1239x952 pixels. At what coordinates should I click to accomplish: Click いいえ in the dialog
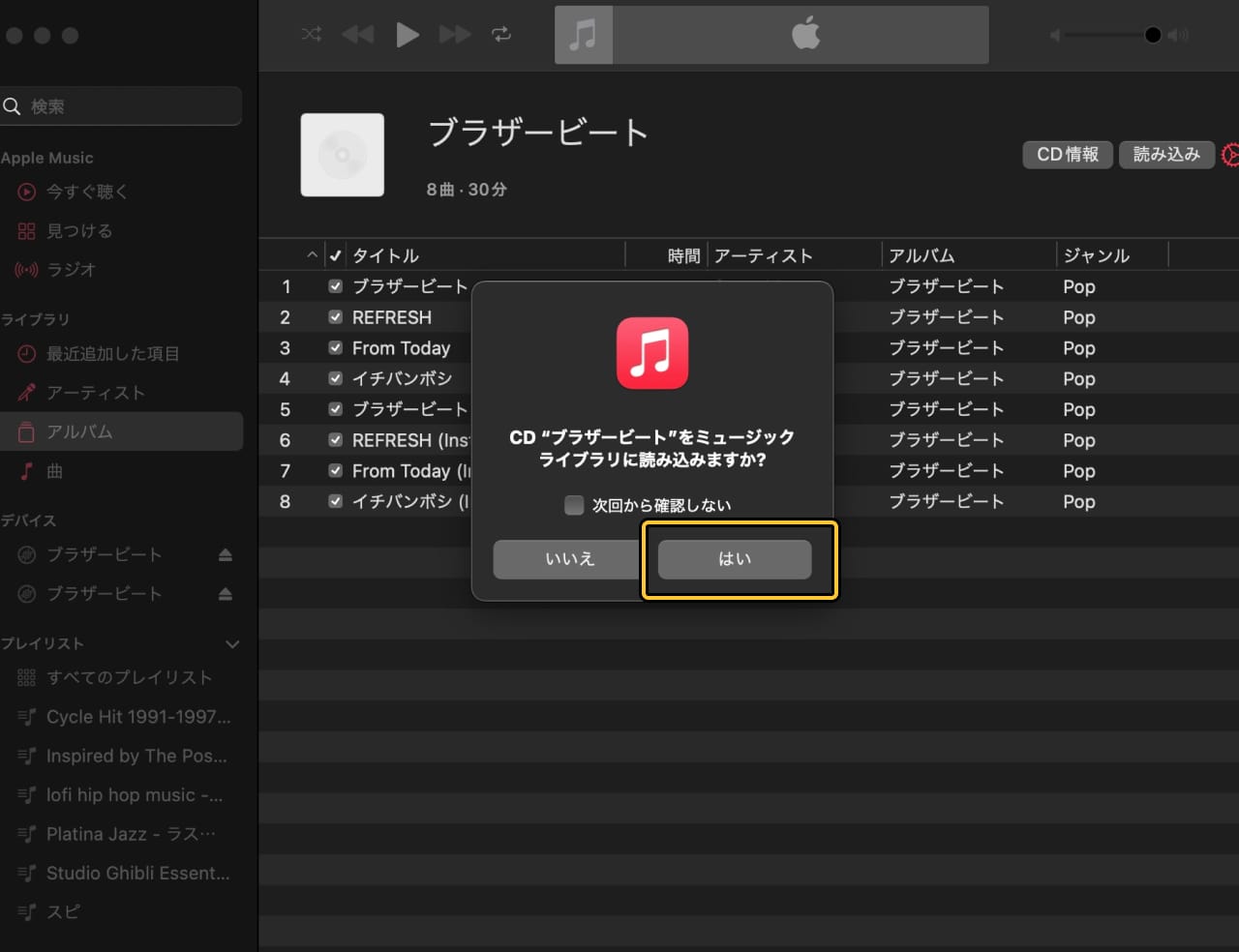tap(569, 559)
